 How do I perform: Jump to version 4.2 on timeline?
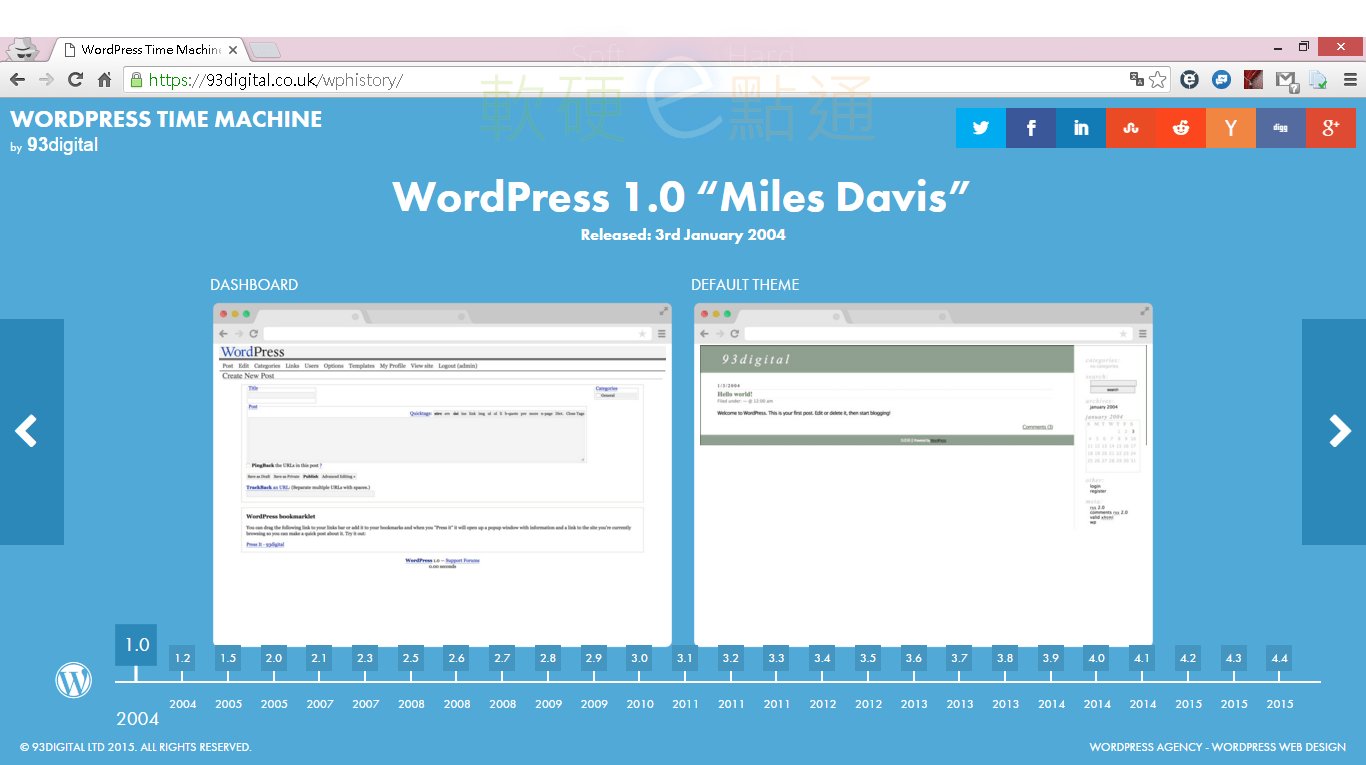click(1188, 658)
